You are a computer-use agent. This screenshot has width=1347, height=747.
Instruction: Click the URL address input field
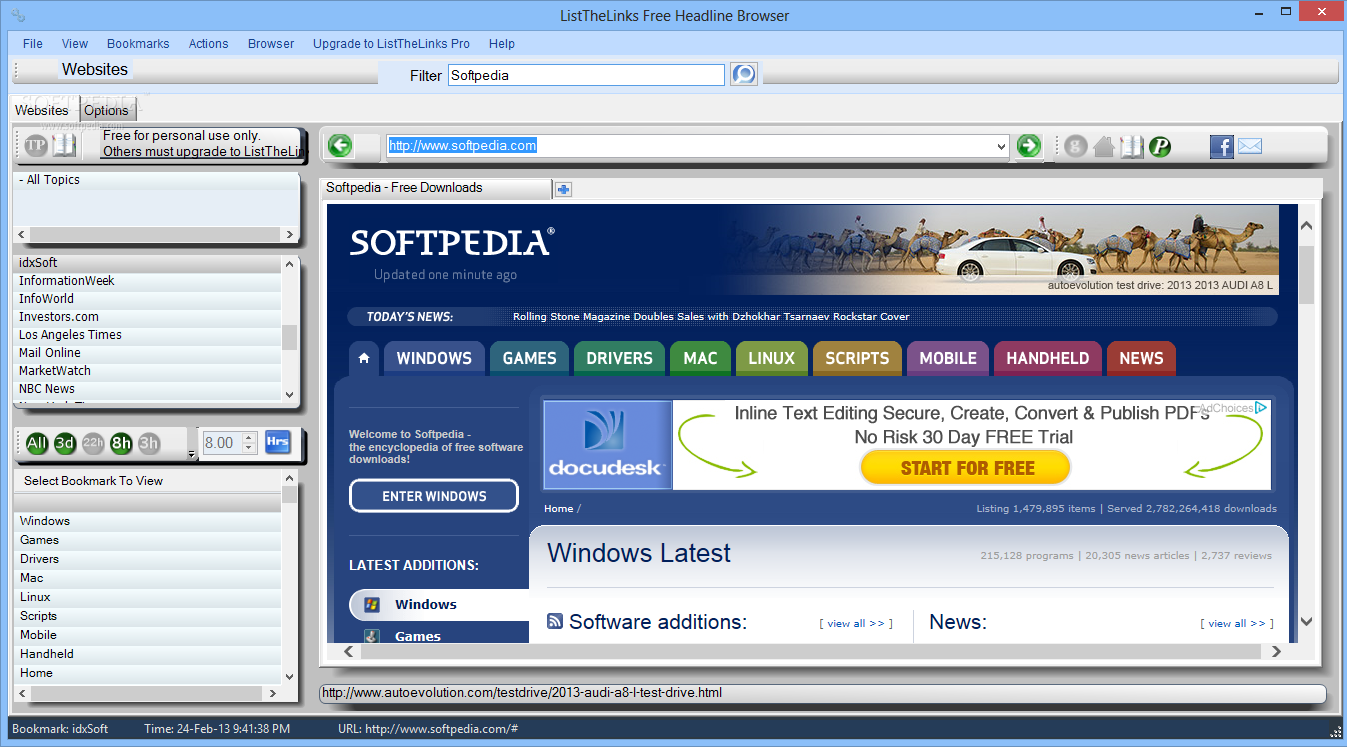pos(691,146)
